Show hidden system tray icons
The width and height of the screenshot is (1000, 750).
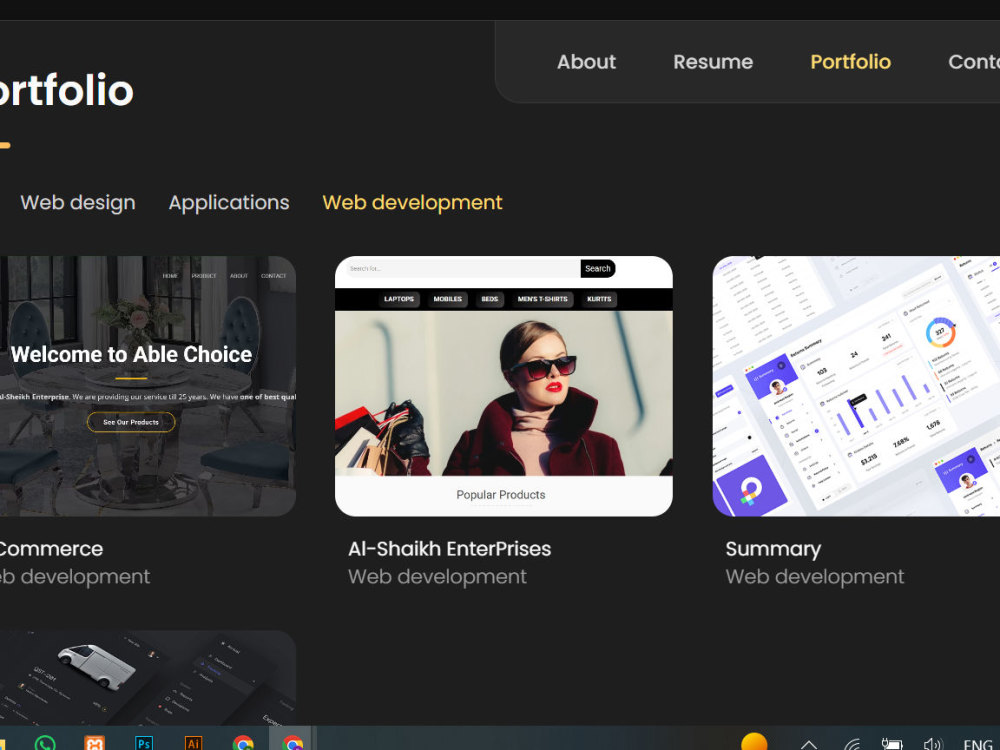[x=809, y=744]
